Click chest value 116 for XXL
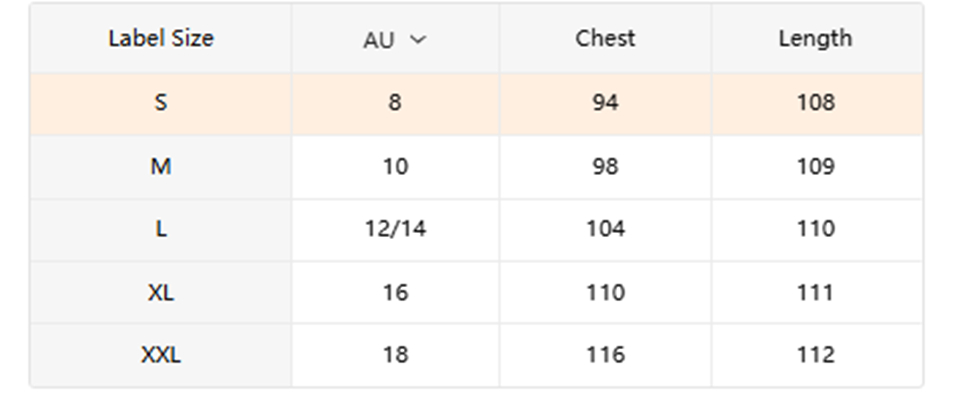 (x=605, y=356)
